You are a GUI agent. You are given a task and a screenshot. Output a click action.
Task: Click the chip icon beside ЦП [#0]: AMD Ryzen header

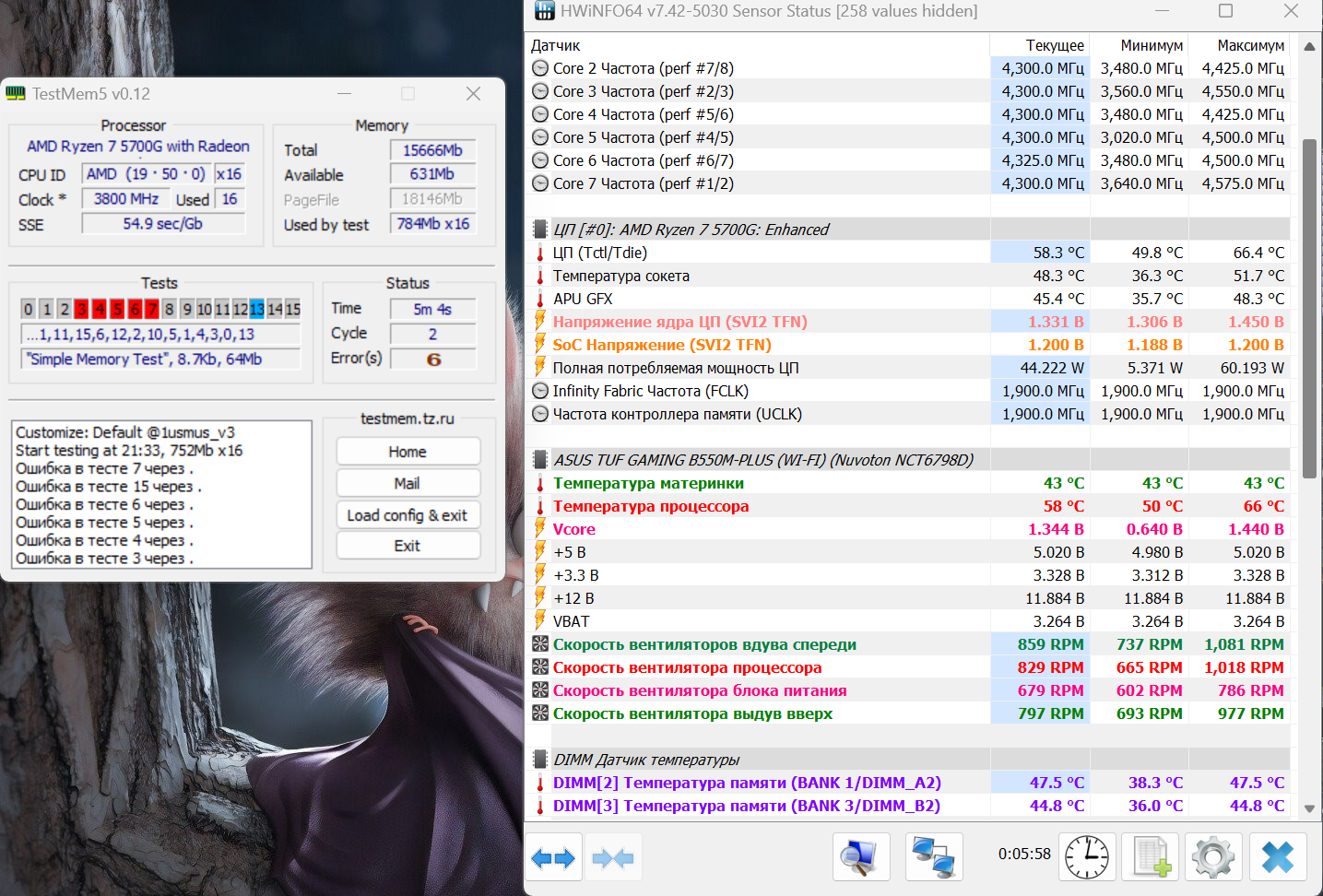coord(540,230)
